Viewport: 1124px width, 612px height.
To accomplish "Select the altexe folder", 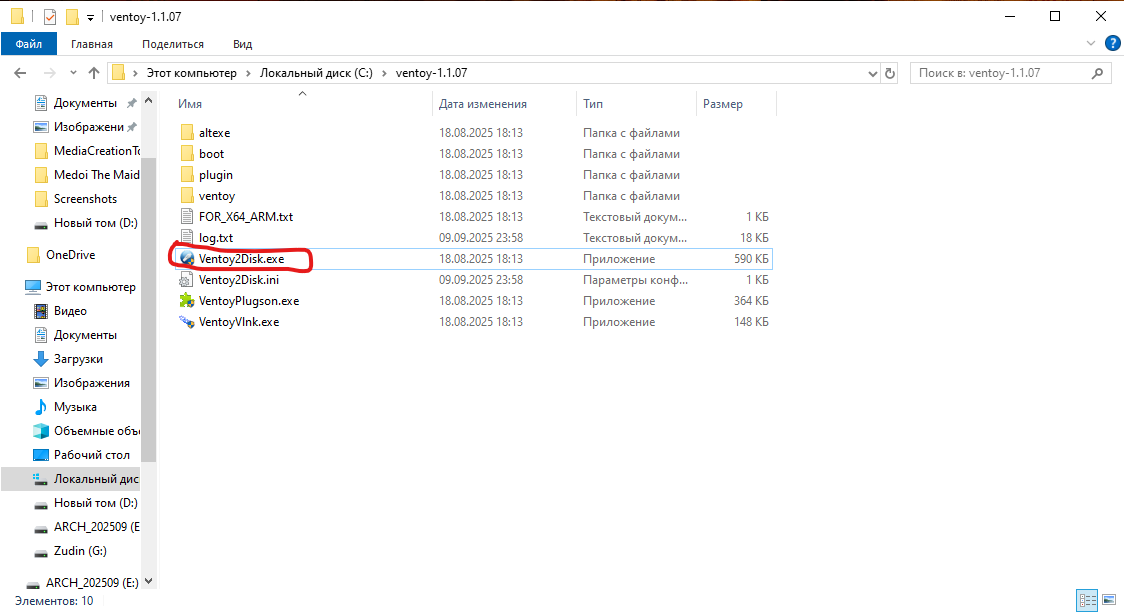I will (214, 133).
